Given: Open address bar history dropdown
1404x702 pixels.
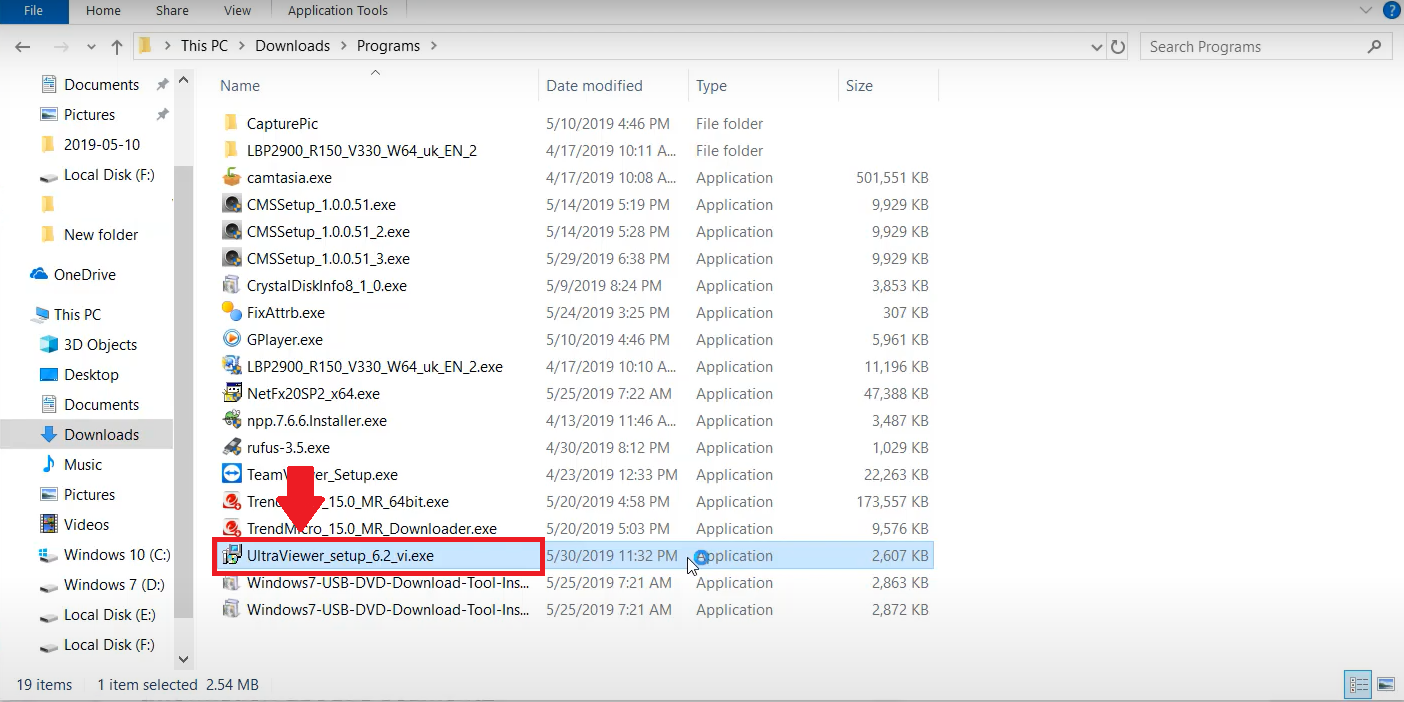Looking at the screenshot, I should [1097, 46].
